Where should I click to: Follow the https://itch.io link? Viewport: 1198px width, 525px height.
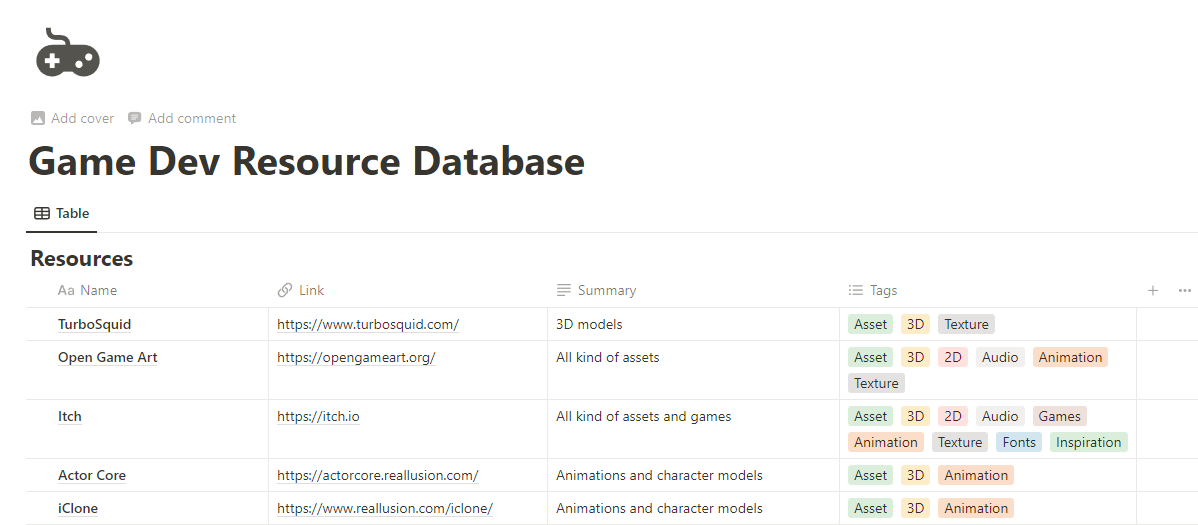point(319,416)
